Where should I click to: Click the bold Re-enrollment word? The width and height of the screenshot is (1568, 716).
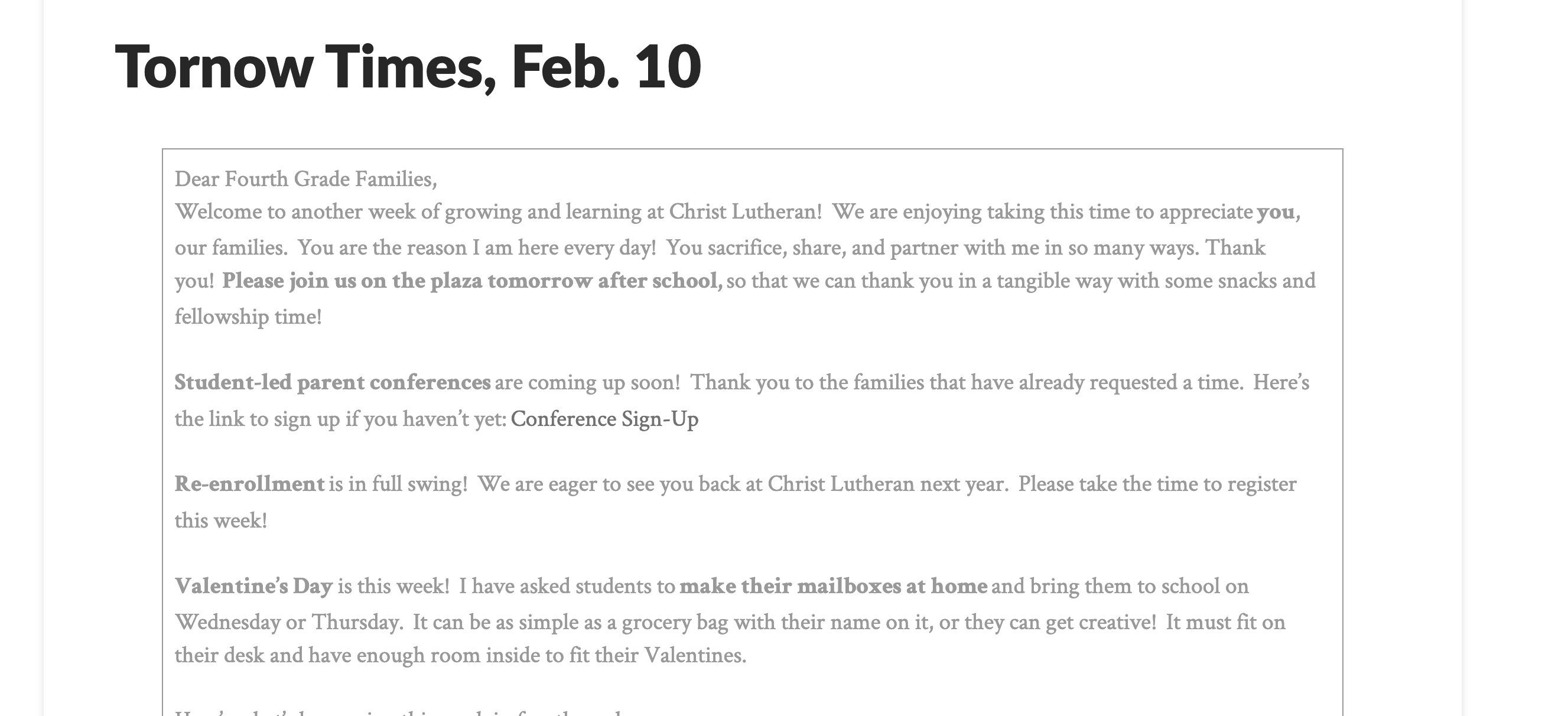pyautogui.click(x=249, y=484)
